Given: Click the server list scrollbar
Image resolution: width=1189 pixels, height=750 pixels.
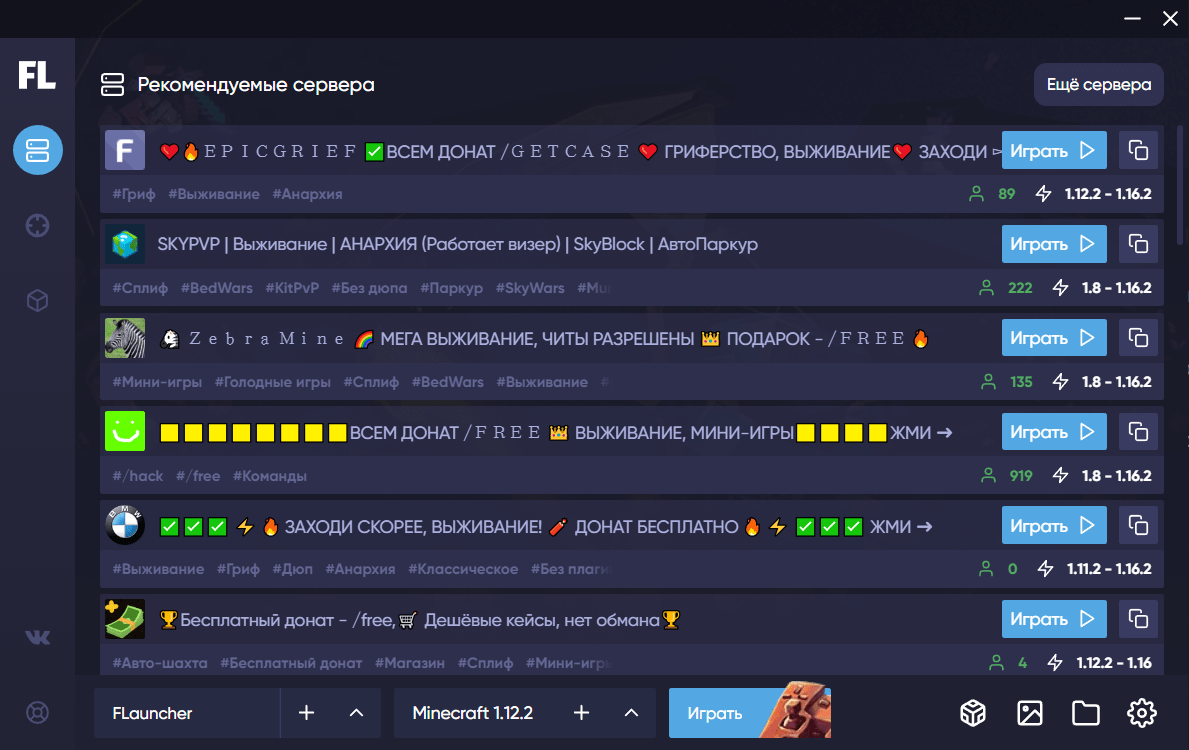Looking at the screenshot, I should click(1180, 186).
